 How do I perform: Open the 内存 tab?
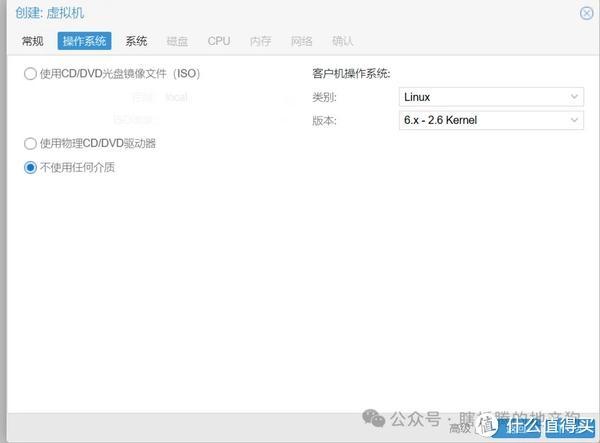261,41
